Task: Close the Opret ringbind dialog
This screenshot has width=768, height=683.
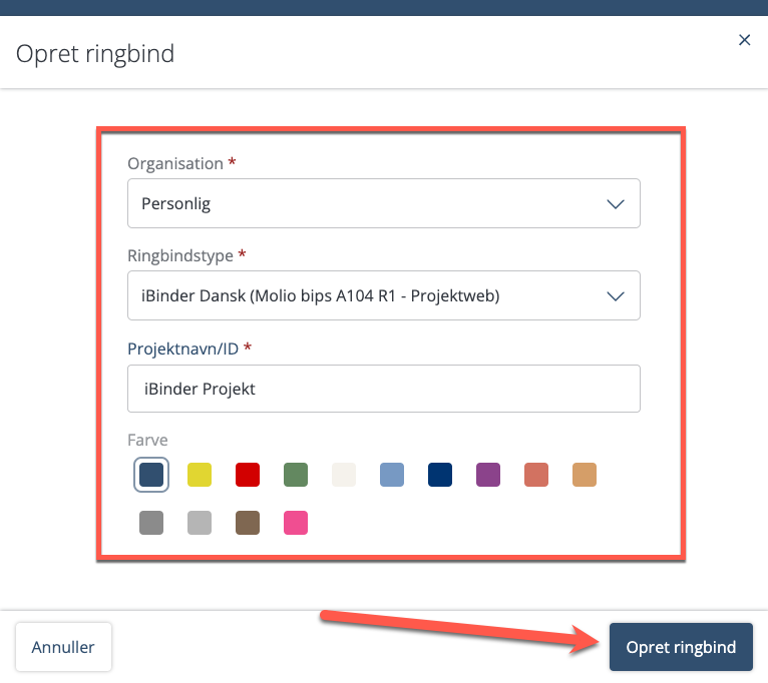Action: [744, 40]
